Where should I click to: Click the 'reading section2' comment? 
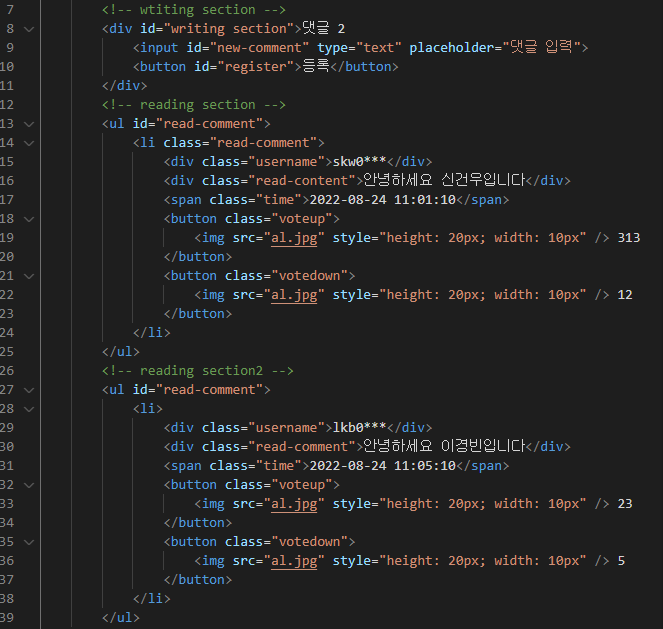click(x=197, y=371)
